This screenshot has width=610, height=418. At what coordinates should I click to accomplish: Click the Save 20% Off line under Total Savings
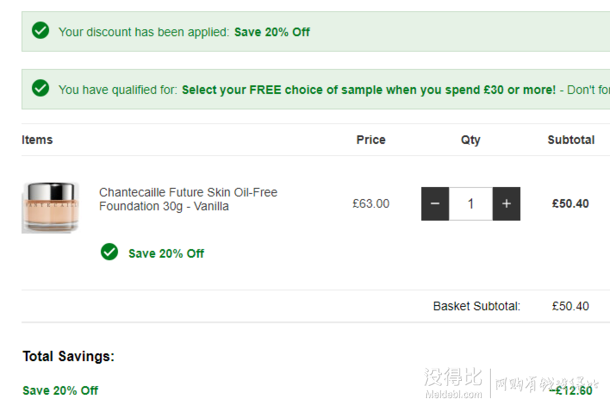[60, 390]
